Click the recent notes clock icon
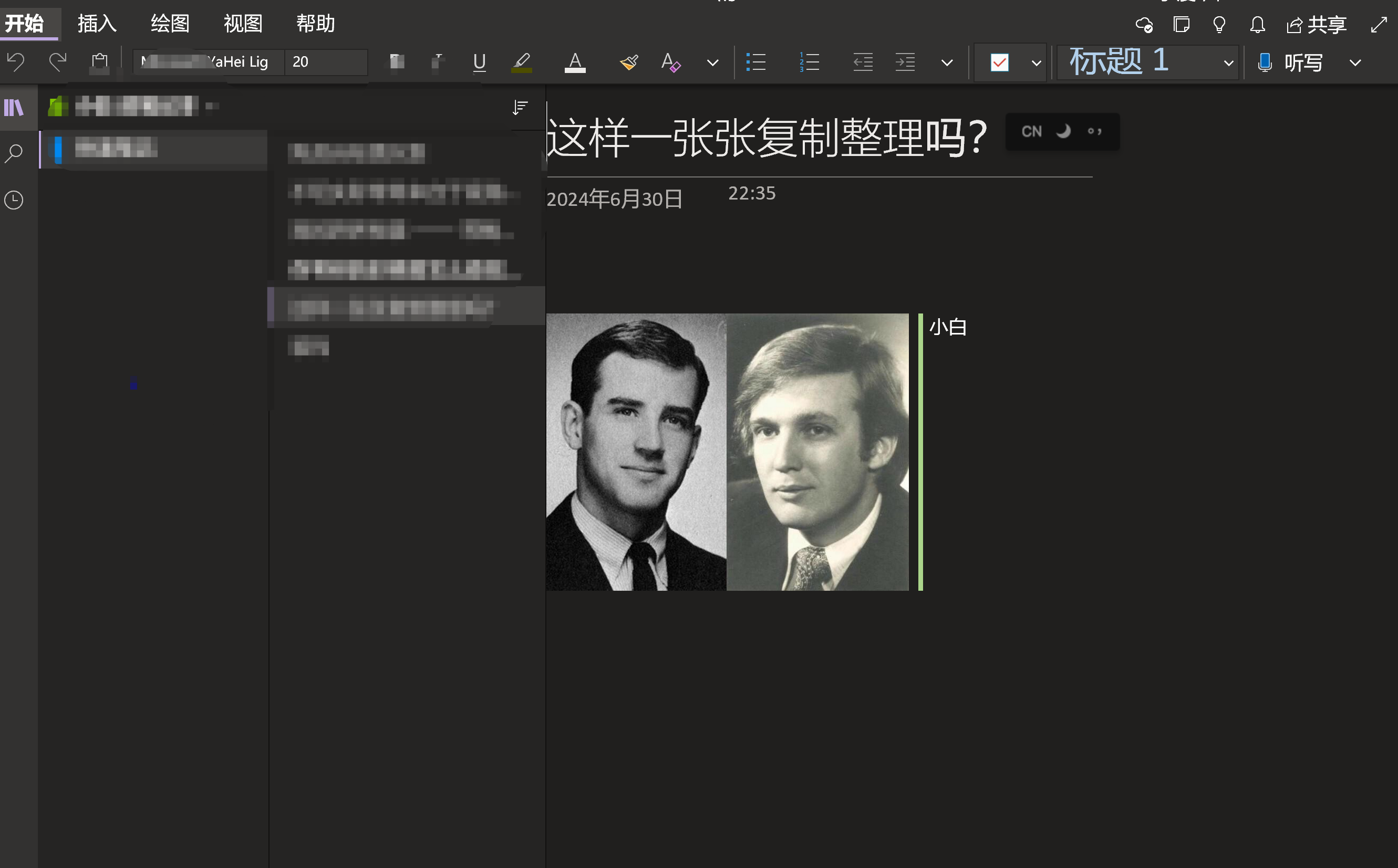The width and height of the screenshot is (1398, 868). point(13,200)
